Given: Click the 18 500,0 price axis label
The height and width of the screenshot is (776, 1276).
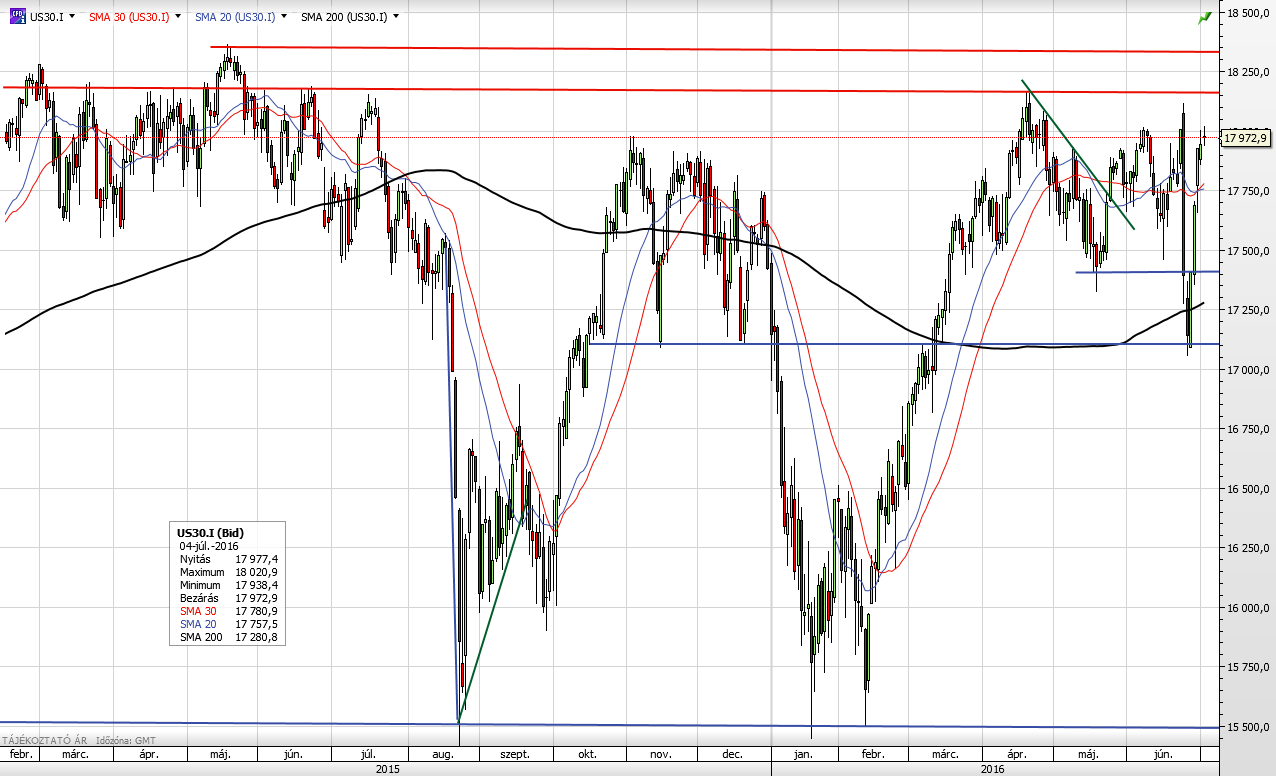Looking at the screenshot, I should tap(1249, 13).
